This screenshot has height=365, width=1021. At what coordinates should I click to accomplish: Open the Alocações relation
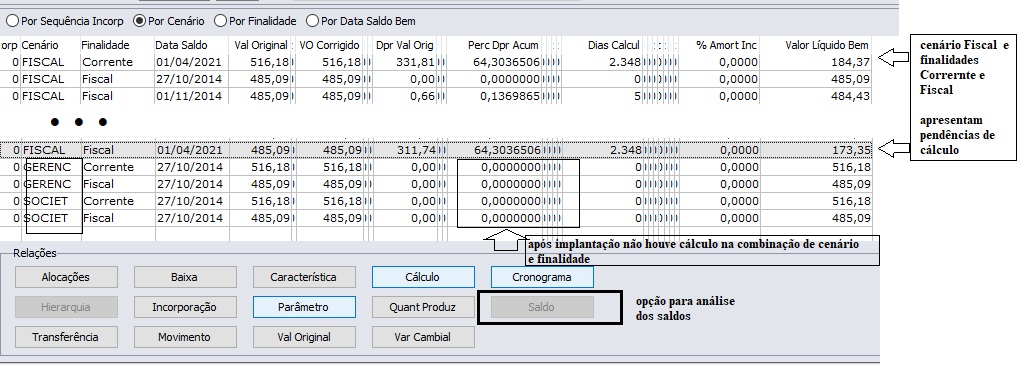(x=66, y=277)
